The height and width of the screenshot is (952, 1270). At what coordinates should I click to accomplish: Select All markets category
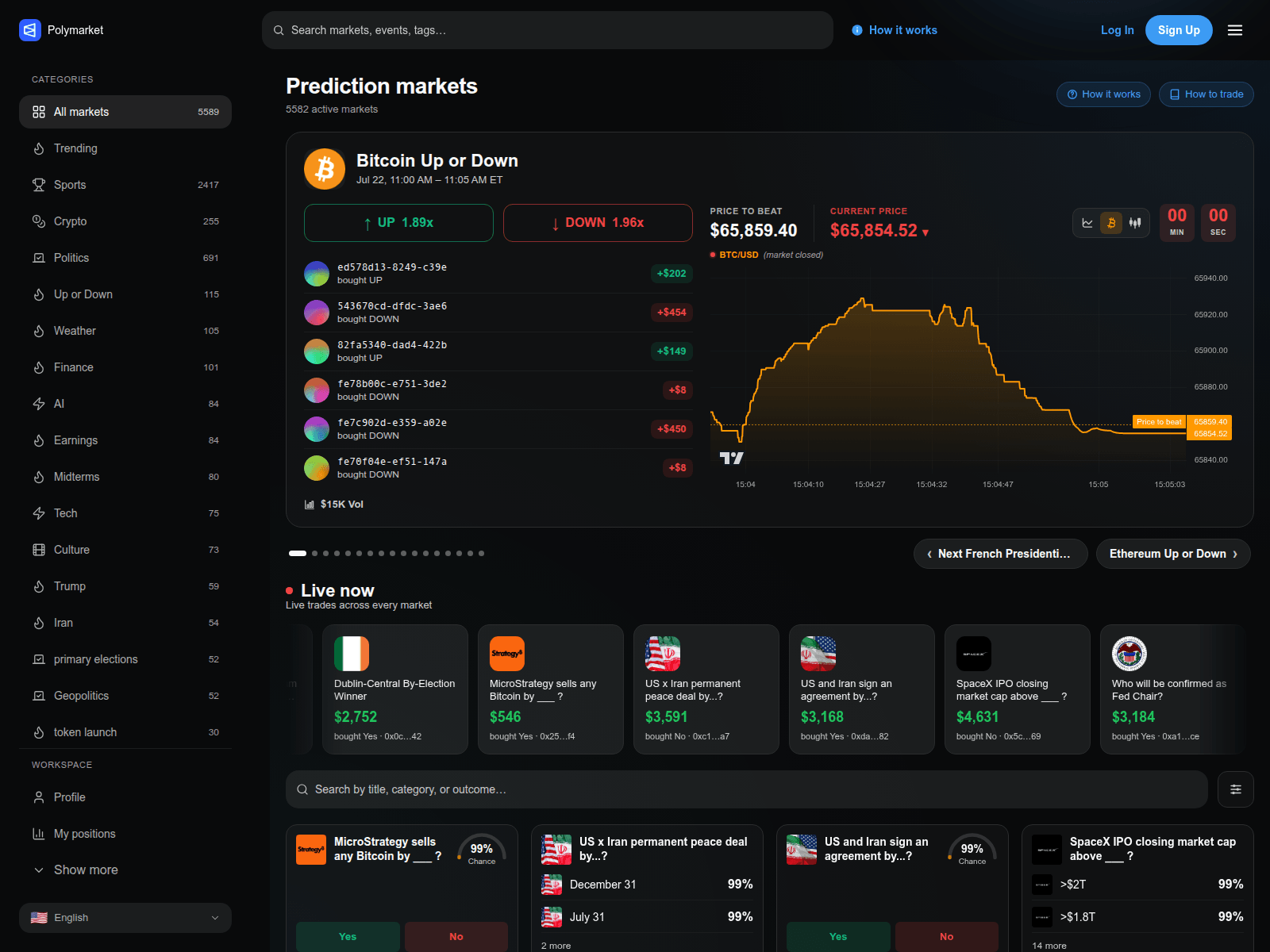125,112
